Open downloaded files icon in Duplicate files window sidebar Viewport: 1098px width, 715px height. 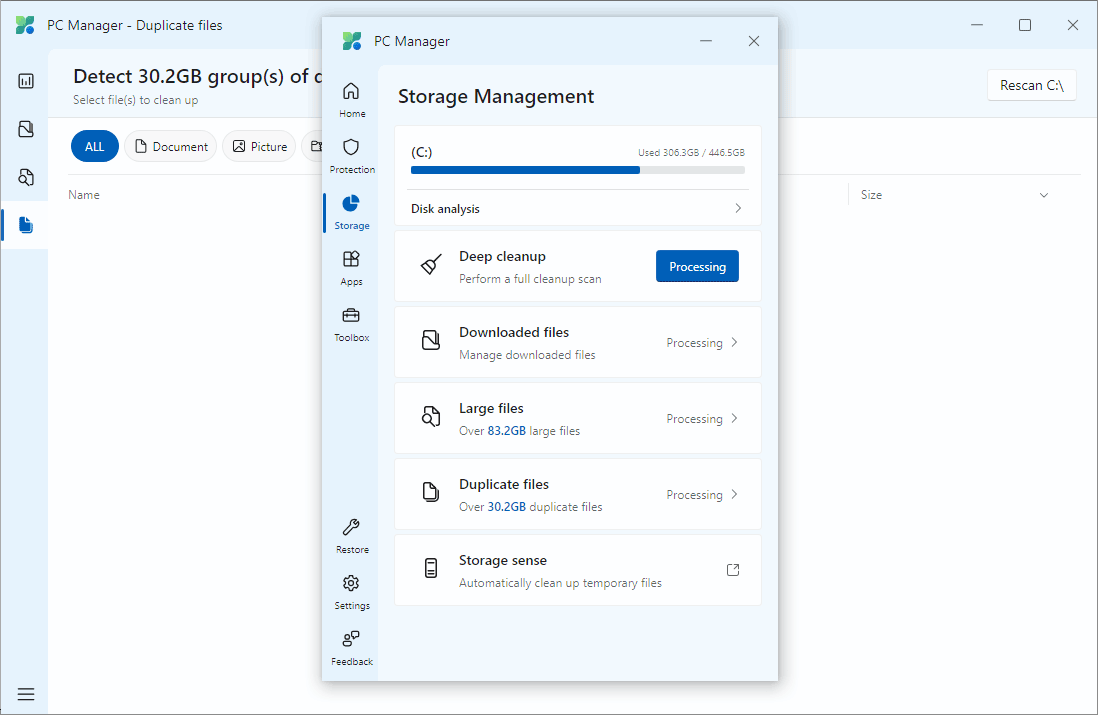click(x=26, y=129)
